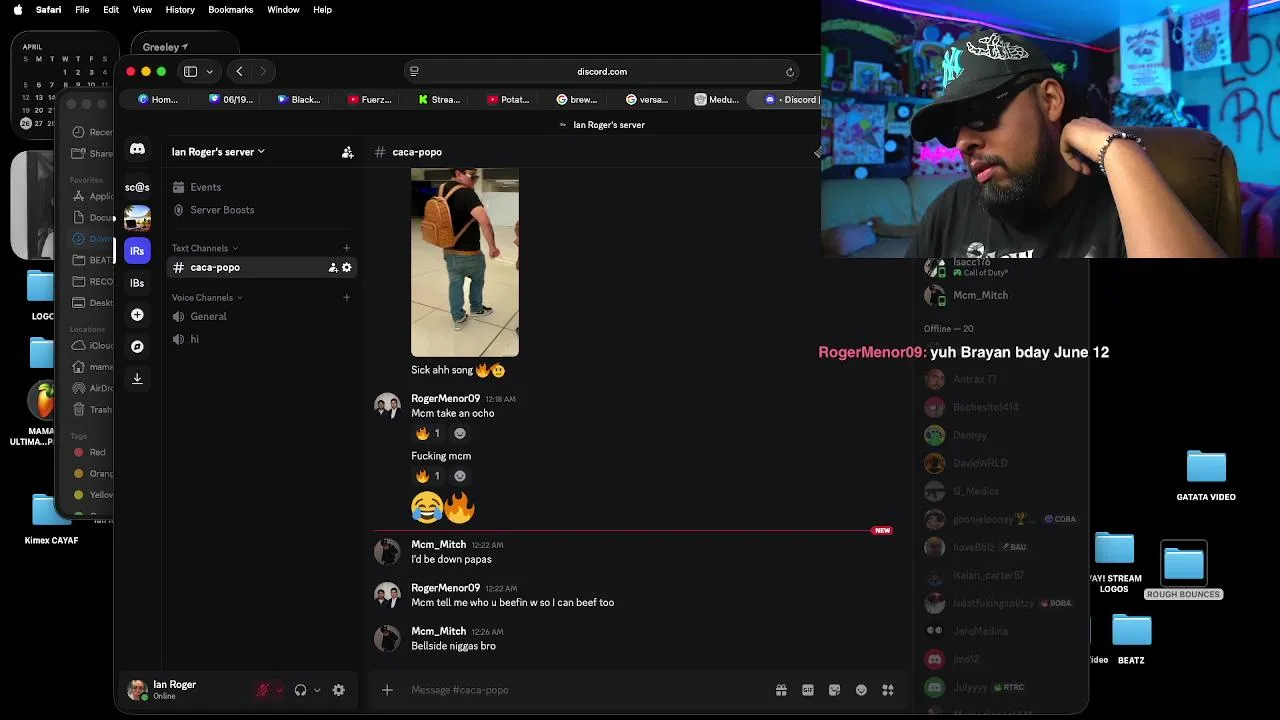Join the General voice channel
Viewport: 1280px width, 720px height.
260,316
